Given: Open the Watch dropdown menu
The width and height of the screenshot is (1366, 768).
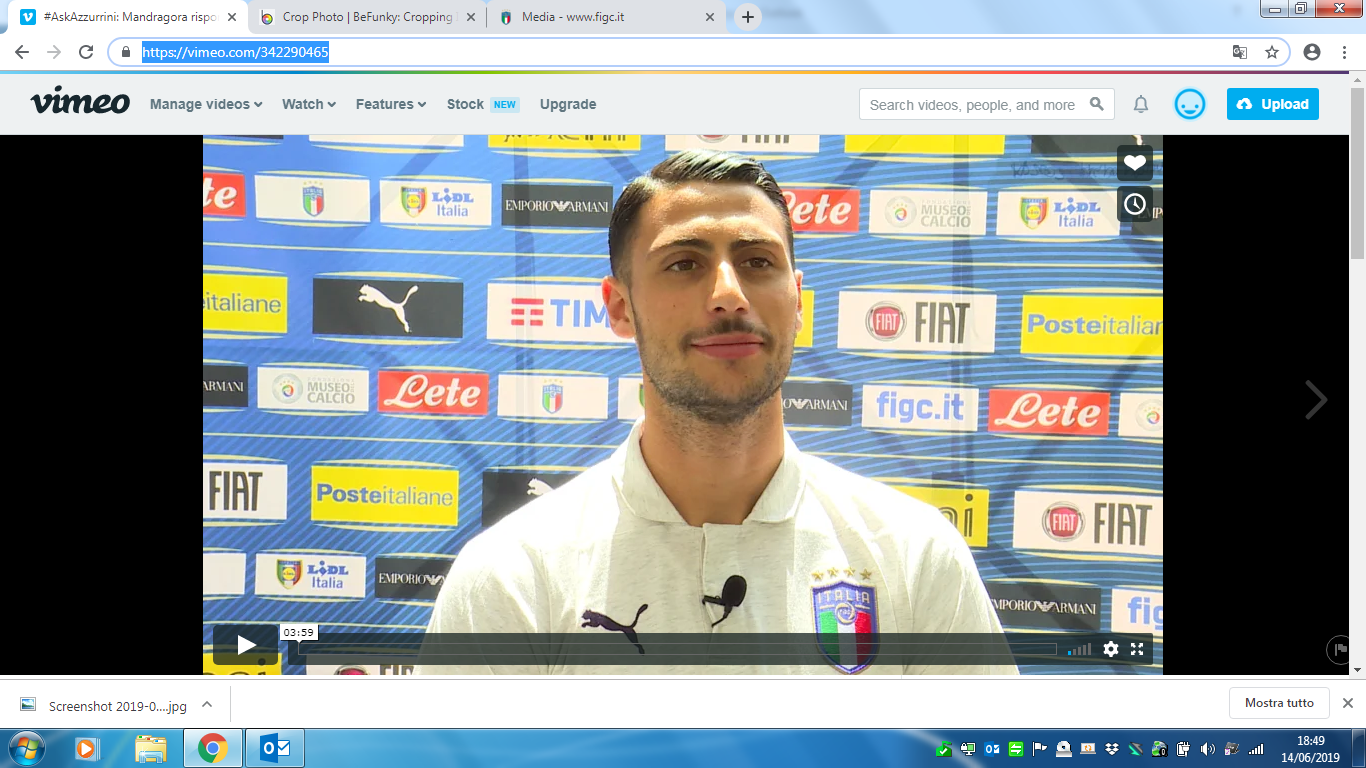Looking at the screenshot, I should coord(308,104).
